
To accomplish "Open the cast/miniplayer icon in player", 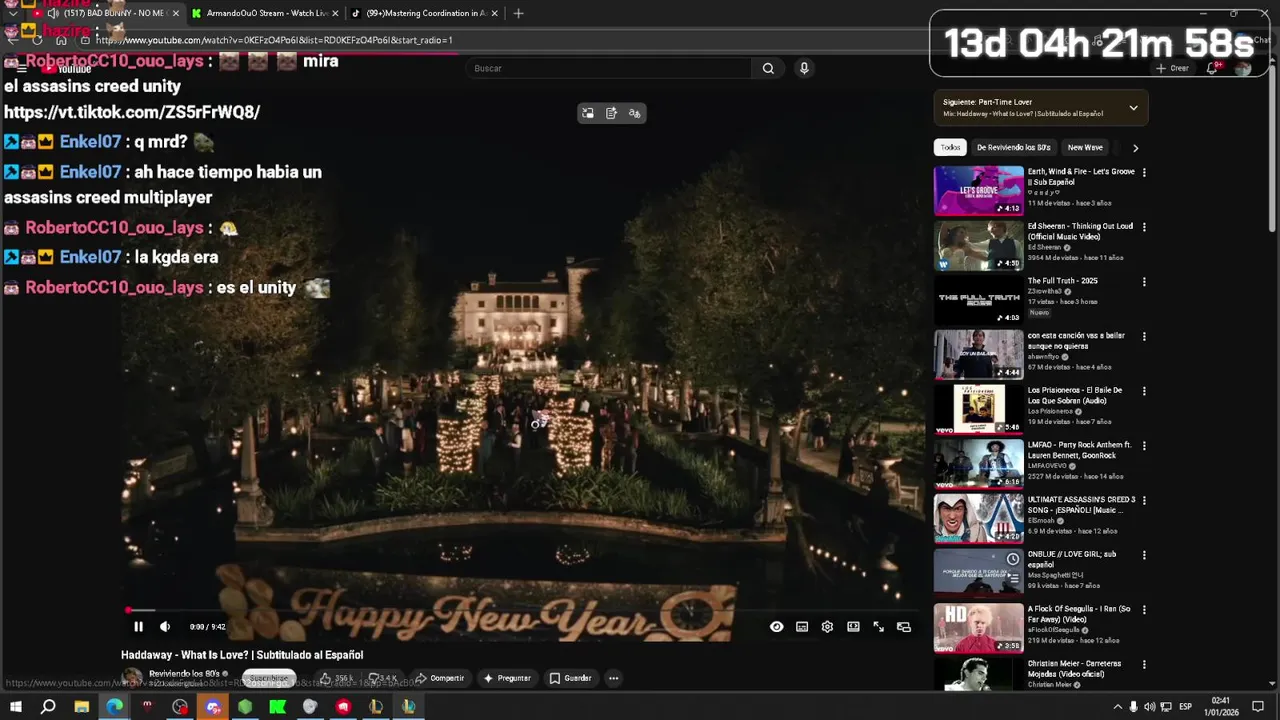I will pyautogui.click(x=904, y=627).
